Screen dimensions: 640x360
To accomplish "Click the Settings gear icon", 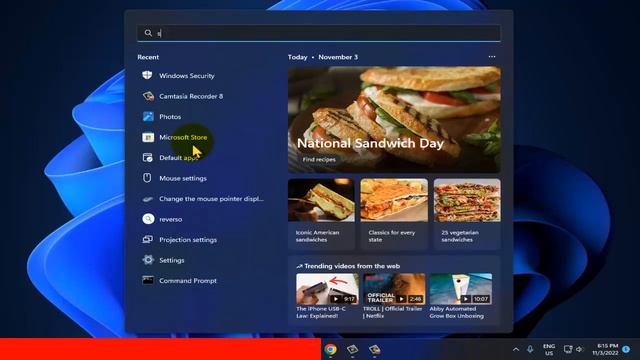I will (148, 260).
